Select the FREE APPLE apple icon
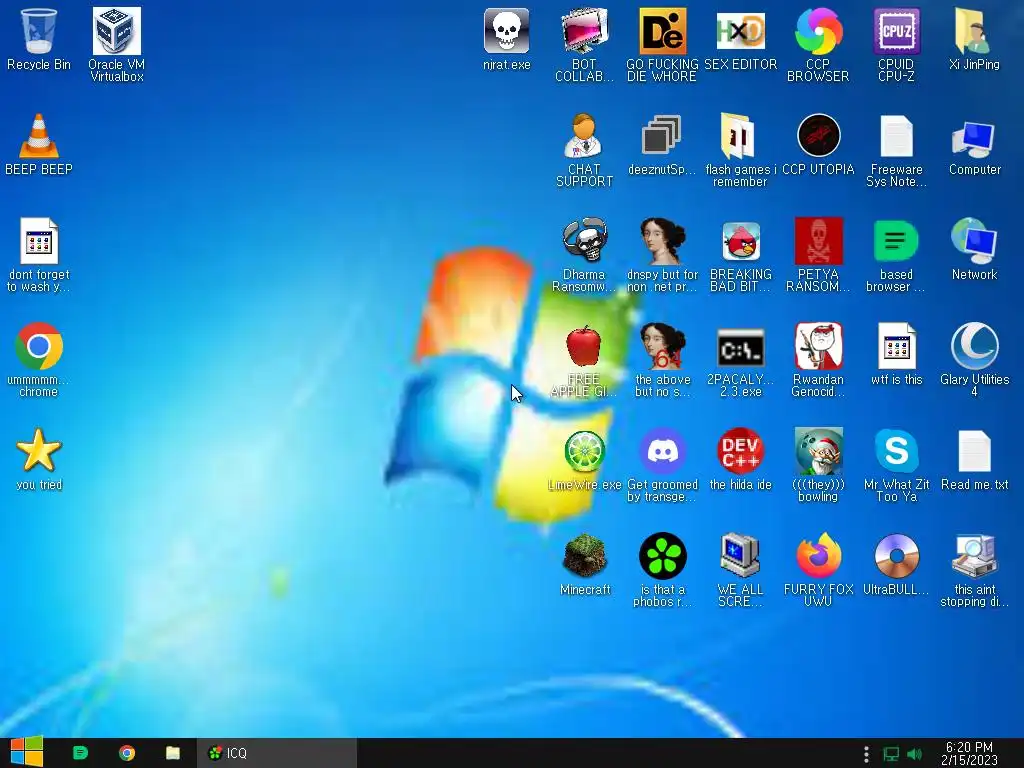This screenshot has width=1024, height=768. click(584, 346)
